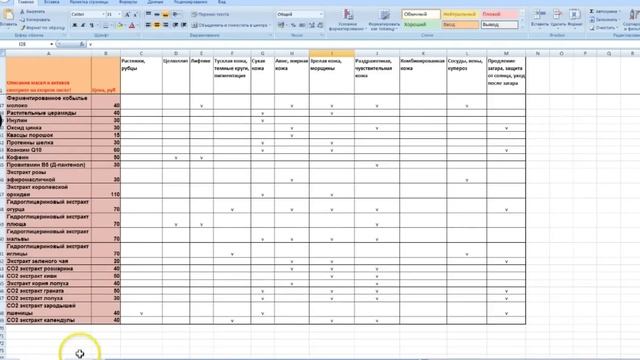Viewport: 640px width, 360px height.
Task: Apply red font color
Action: tap(132, 26)
